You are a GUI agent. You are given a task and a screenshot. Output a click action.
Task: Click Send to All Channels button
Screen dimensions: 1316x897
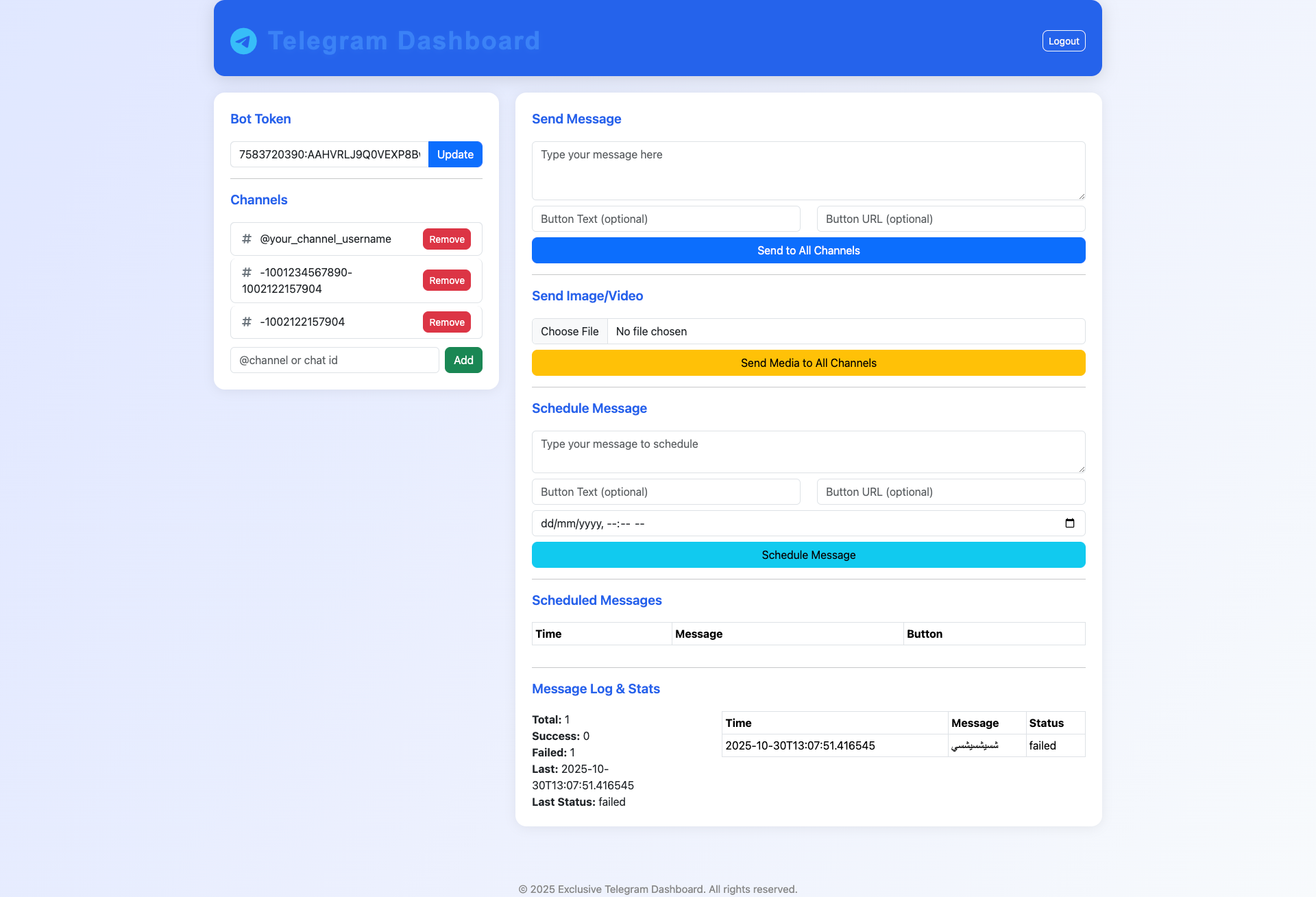808,250
